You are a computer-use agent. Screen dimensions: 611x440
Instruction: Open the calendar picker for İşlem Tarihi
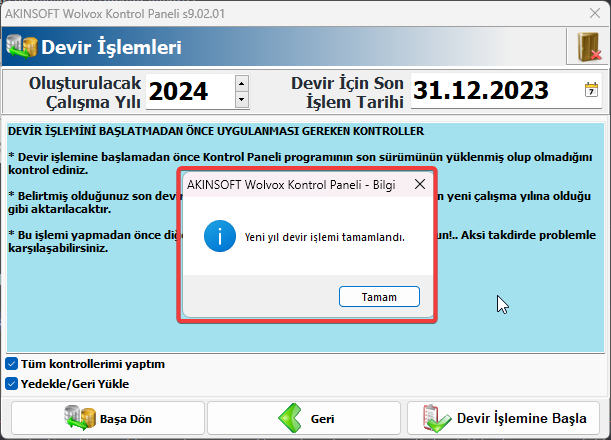(591, 90)
